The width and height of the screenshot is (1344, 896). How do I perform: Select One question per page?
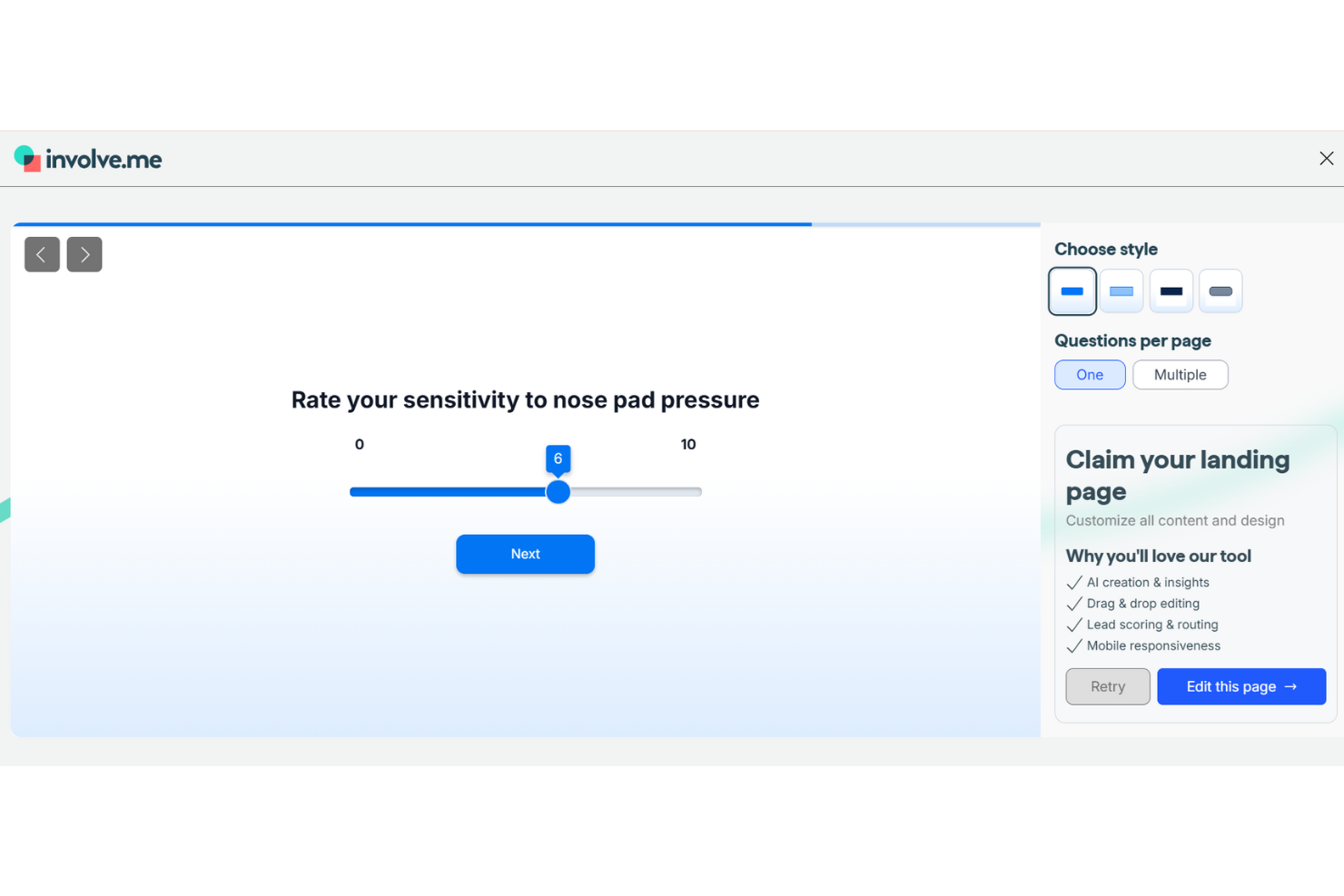click(1089, 374)
